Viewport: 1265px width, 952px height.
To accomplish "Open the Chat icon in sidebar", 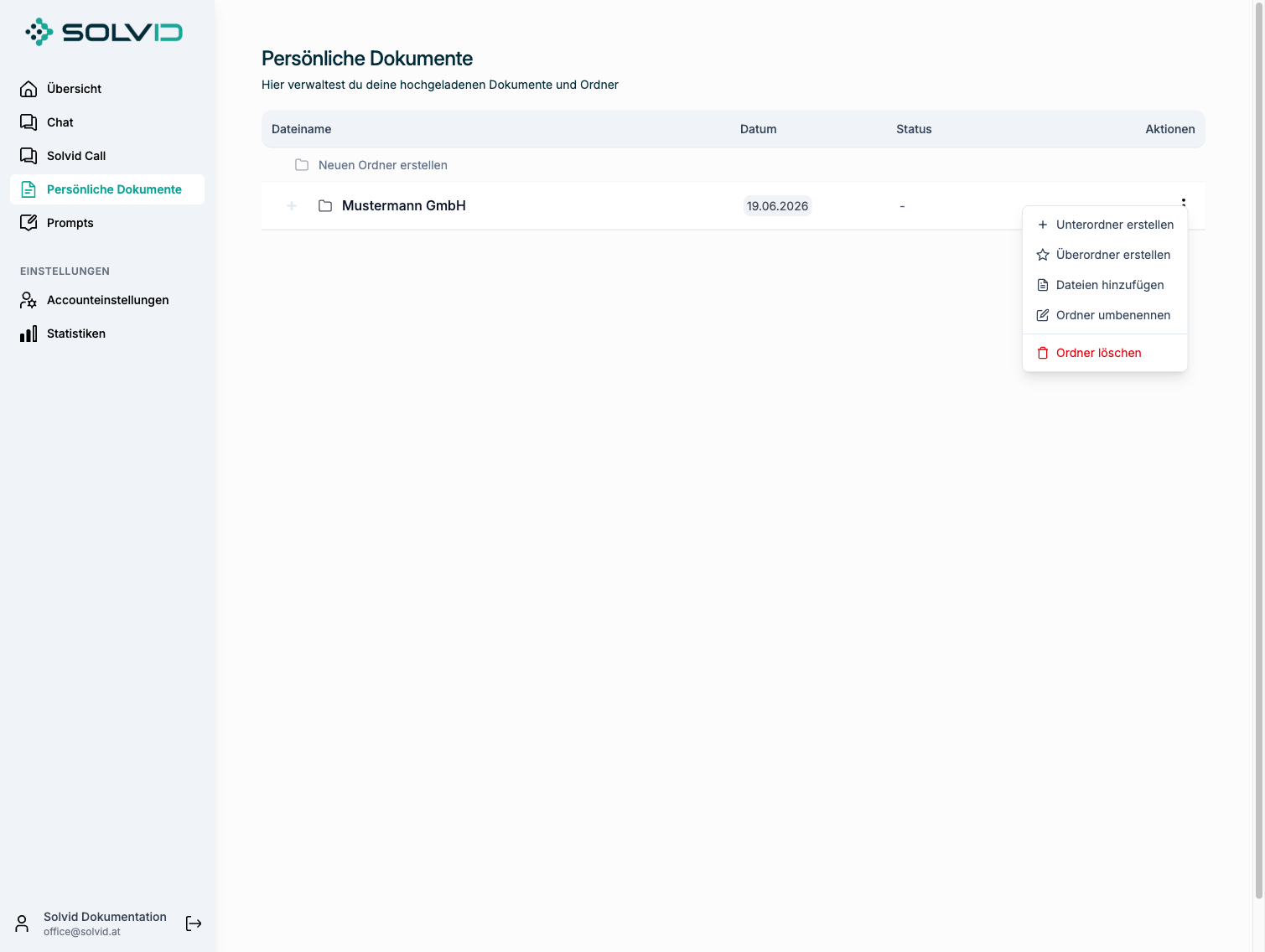I will click(x=29, y=122).
